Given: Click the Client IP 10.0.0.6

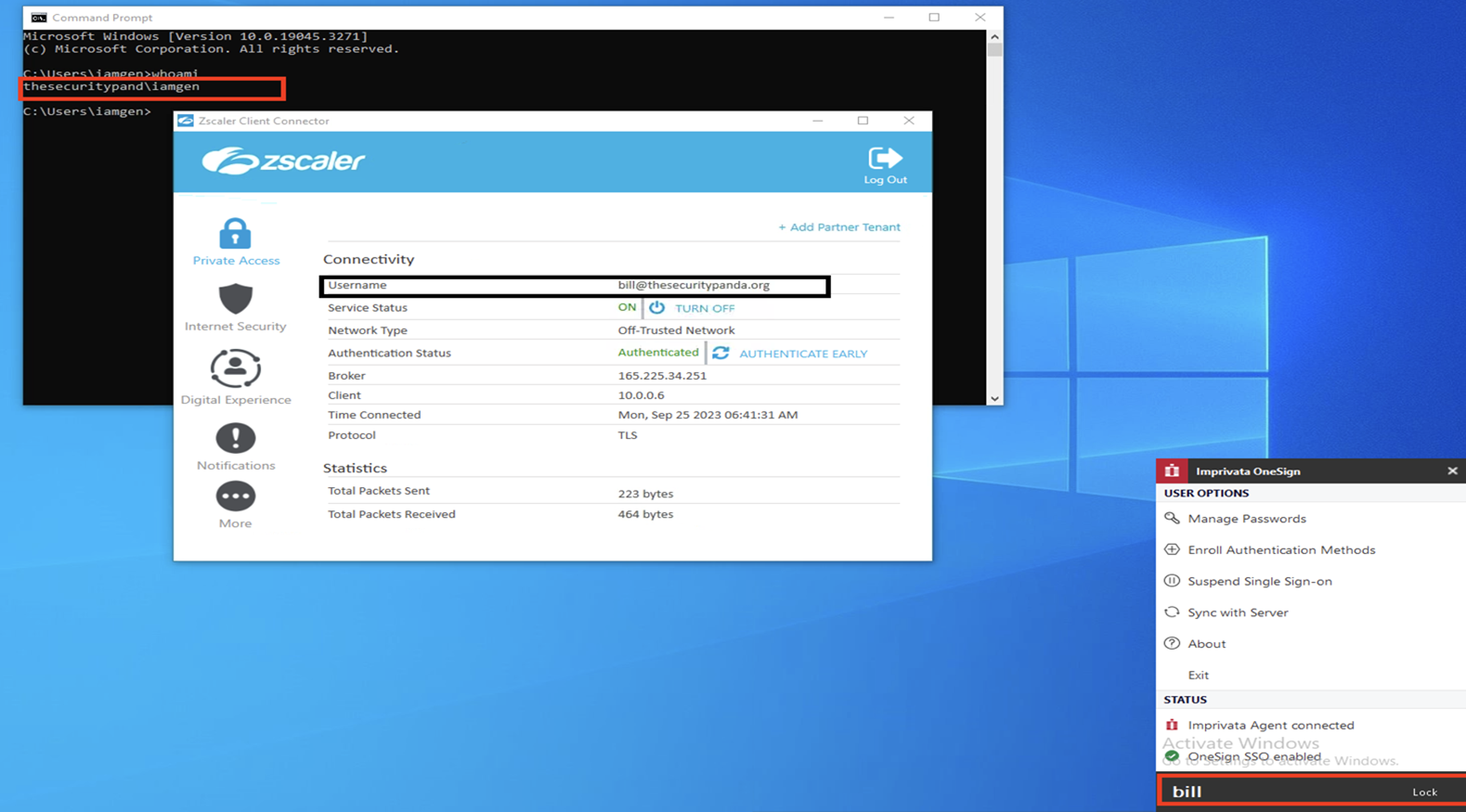Looking at the screenshot, I should (x=641, y=395).
